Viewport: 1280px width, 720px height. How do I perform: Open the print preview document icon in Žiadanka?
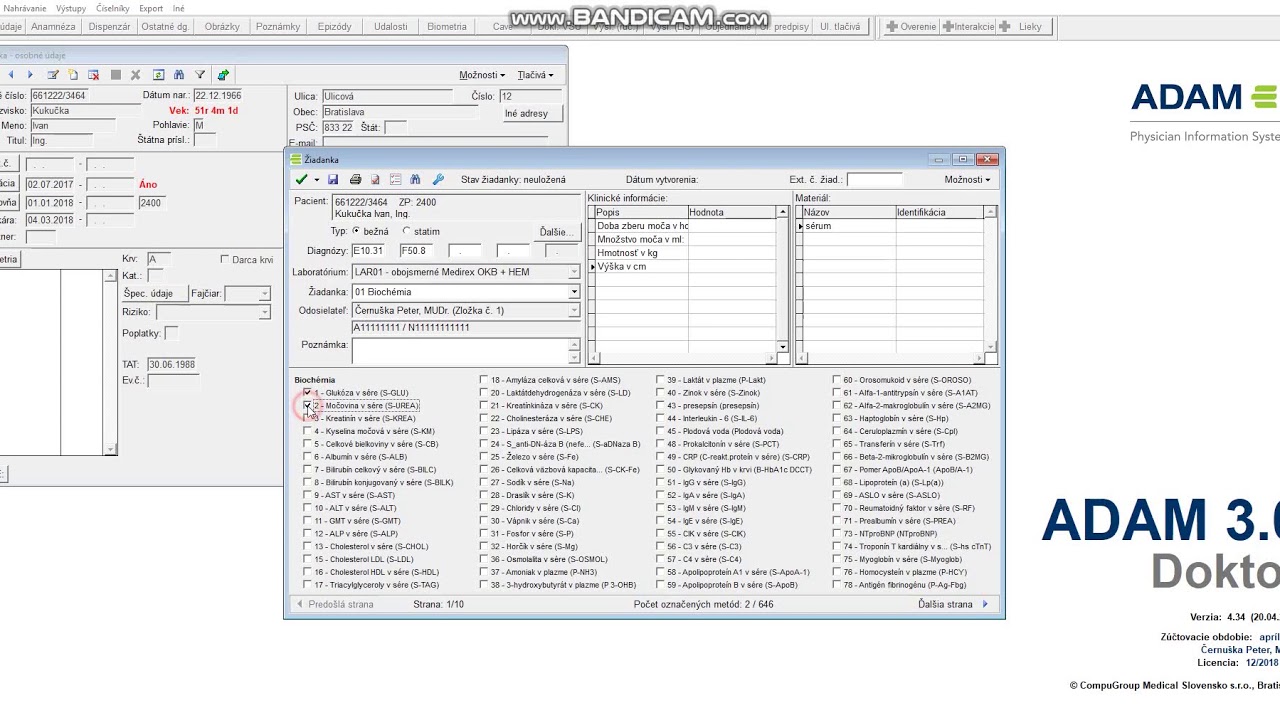tap(375, 180)
